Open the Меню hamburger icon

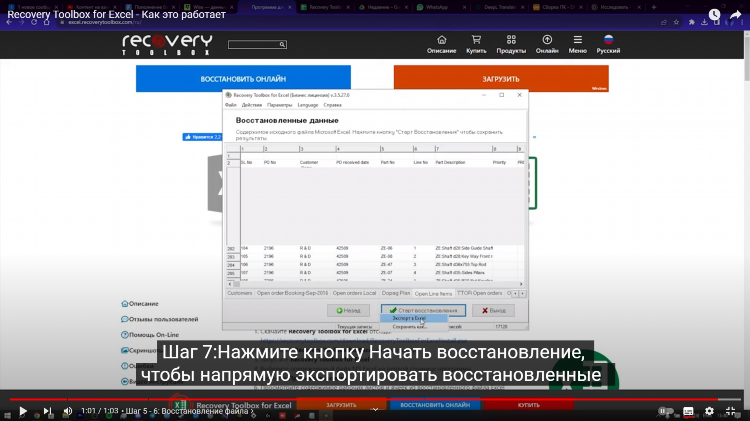point(577,44)
